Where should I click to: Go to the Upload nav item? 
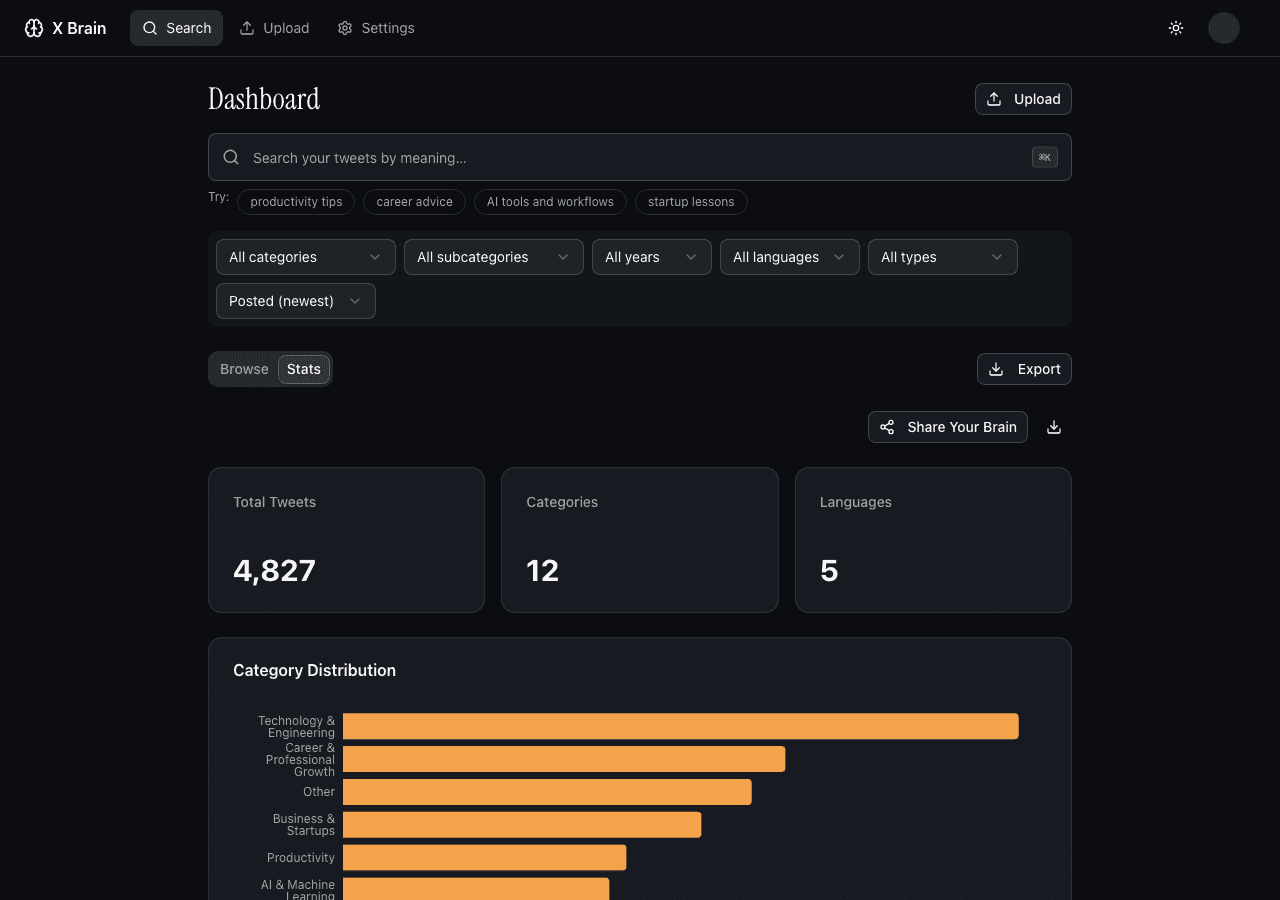[x=274, y=28]
